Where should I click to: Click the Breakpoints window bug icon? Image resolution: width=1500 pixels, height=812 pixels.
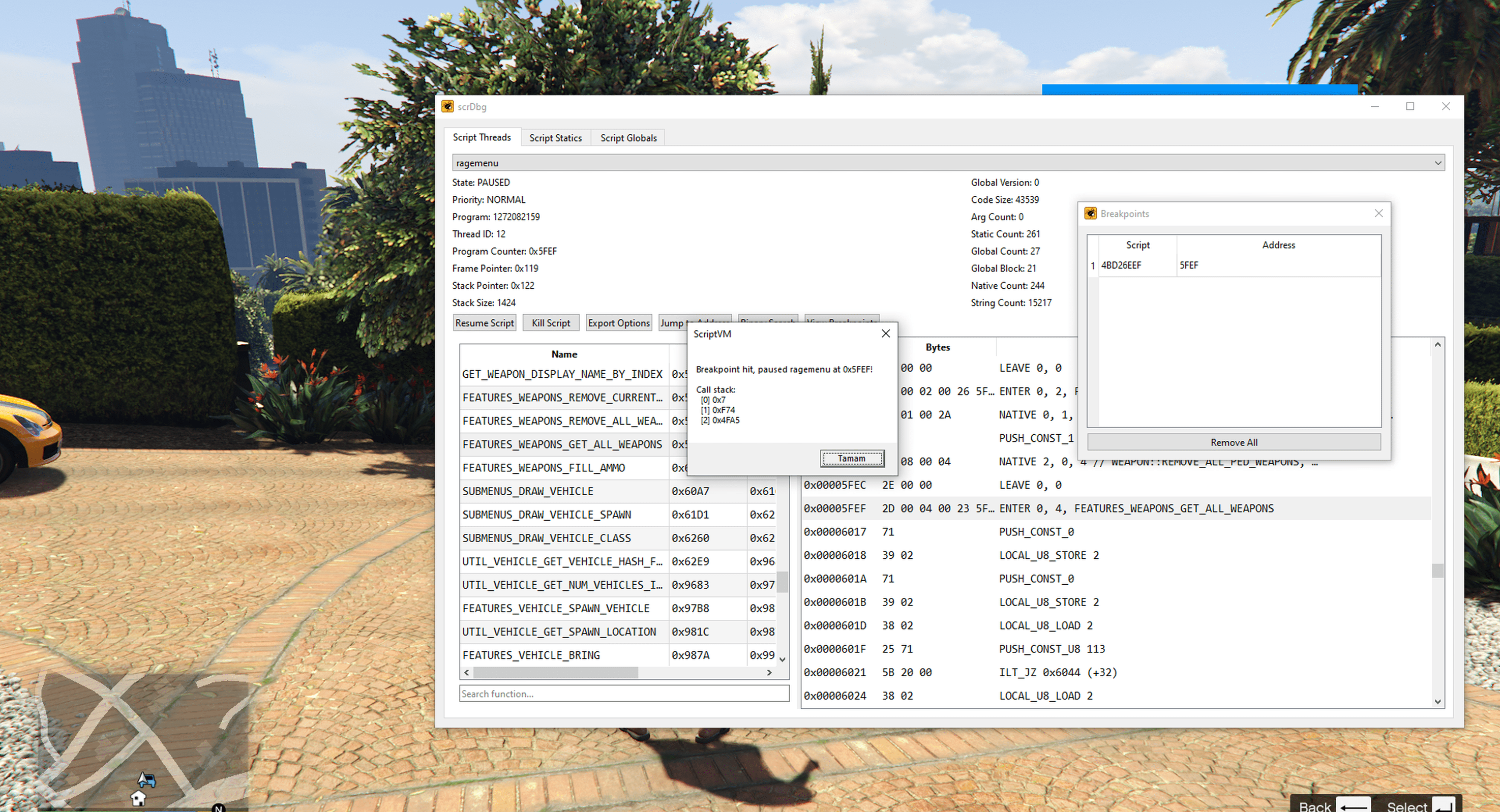point(1091,214)
